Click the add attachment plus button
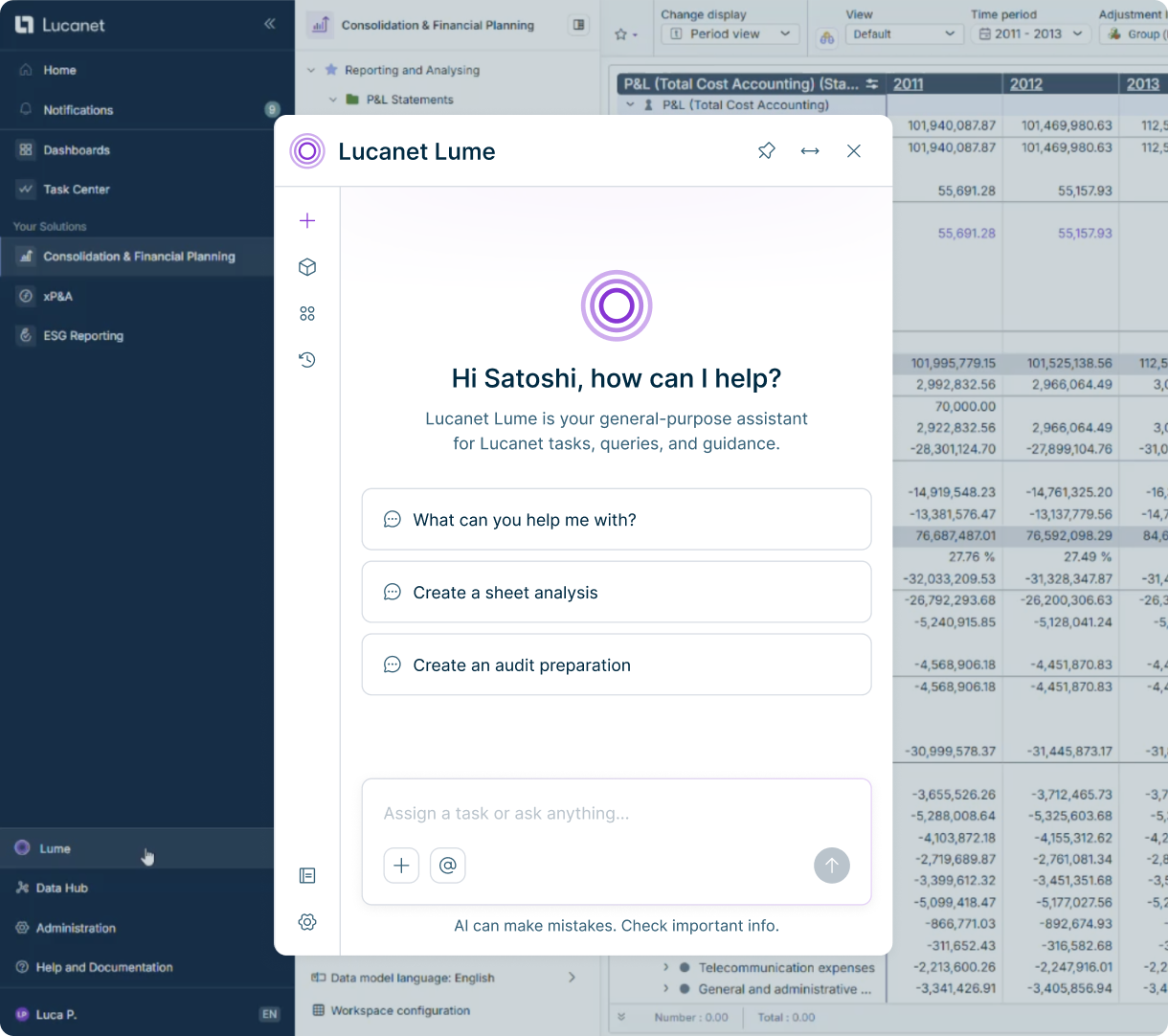1168x1036 pixels. 401,866
